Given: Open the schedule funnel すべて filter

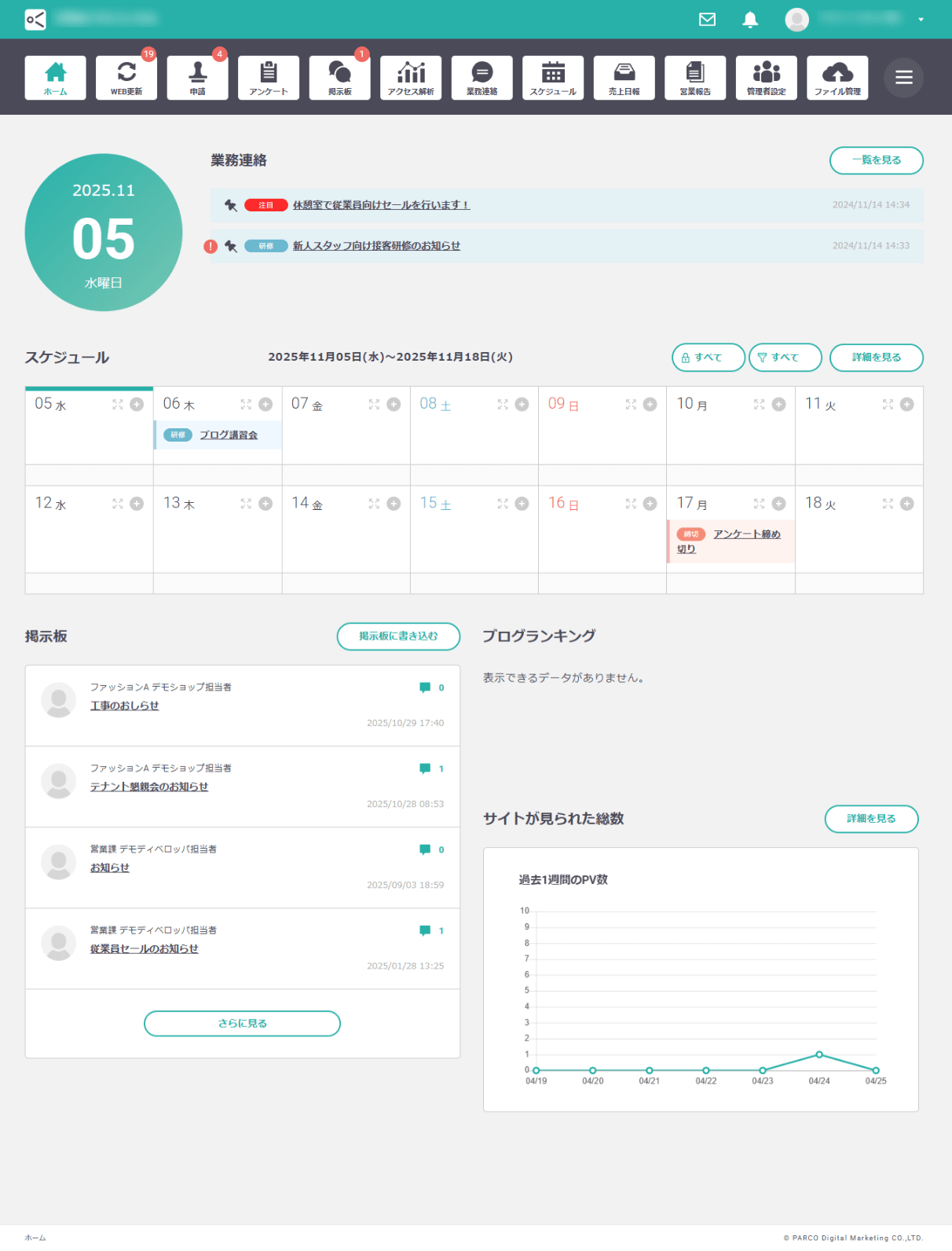Looking at the screenshot, I should pyautogui.click(x=785, y=358).
